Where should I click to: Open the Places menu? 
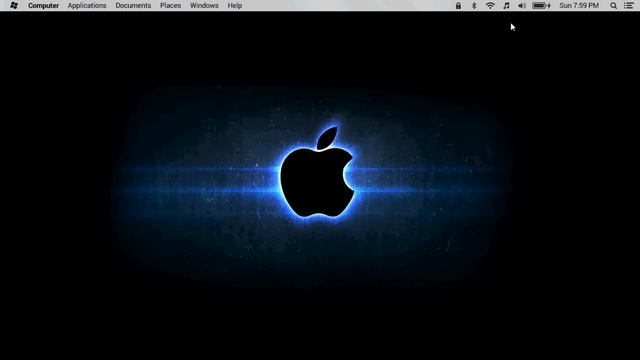[171, 5]
